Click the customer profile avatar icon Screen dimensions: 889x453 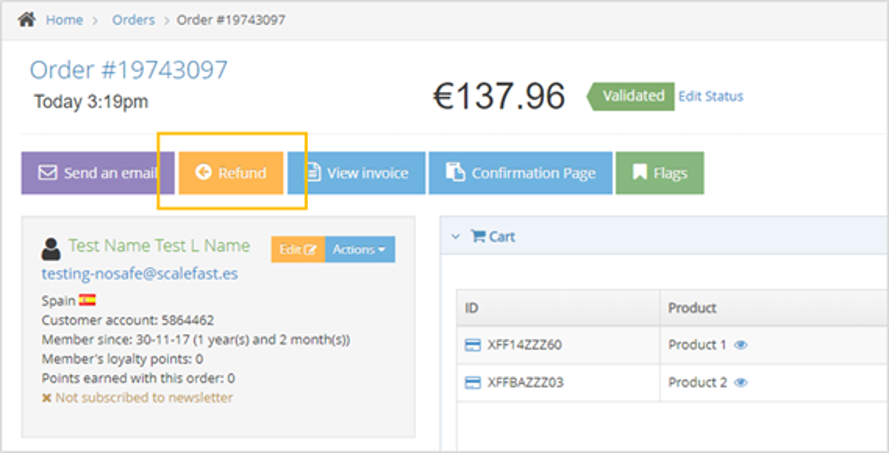click(51, 249)
